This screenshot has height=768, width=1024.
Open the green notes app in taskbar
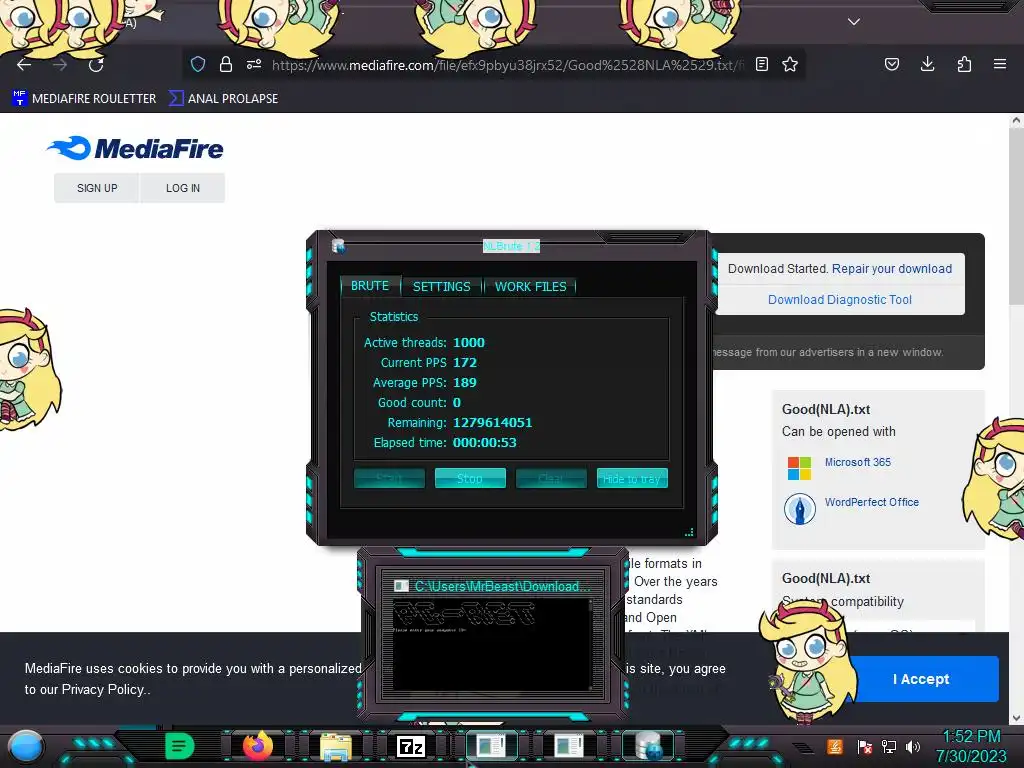[180, 746]
